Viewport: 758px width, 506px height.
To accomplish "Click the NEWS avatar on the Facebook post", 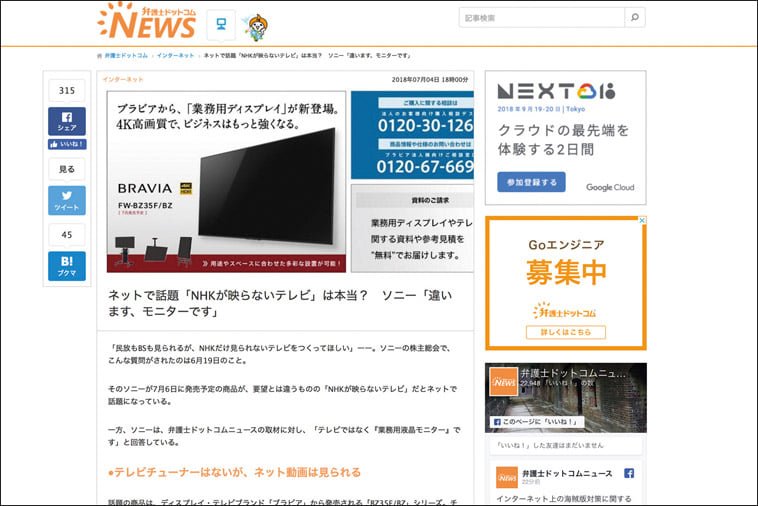I will 507,477.
